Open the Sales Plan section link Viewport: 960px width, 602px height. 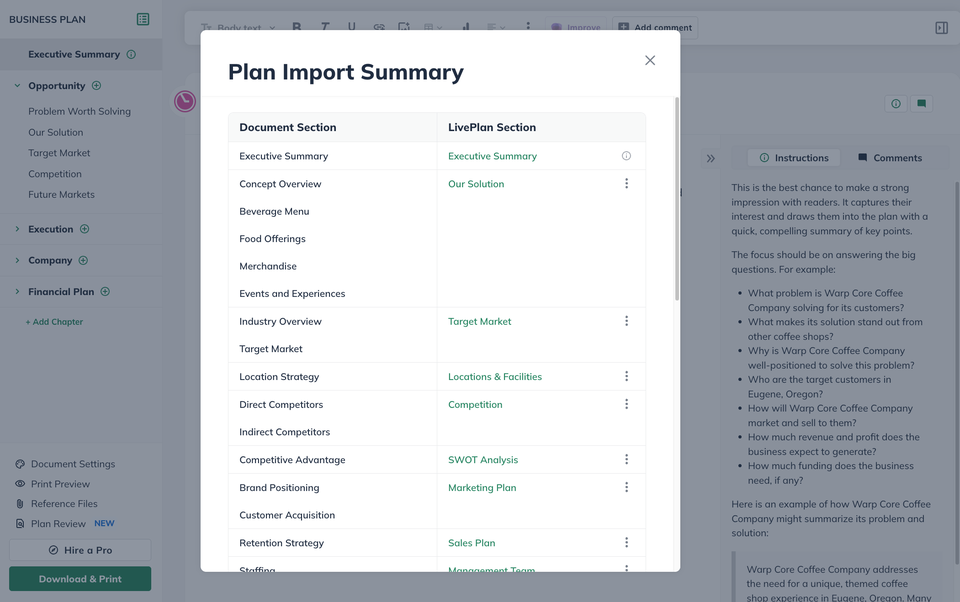click(x=471, y=543)
